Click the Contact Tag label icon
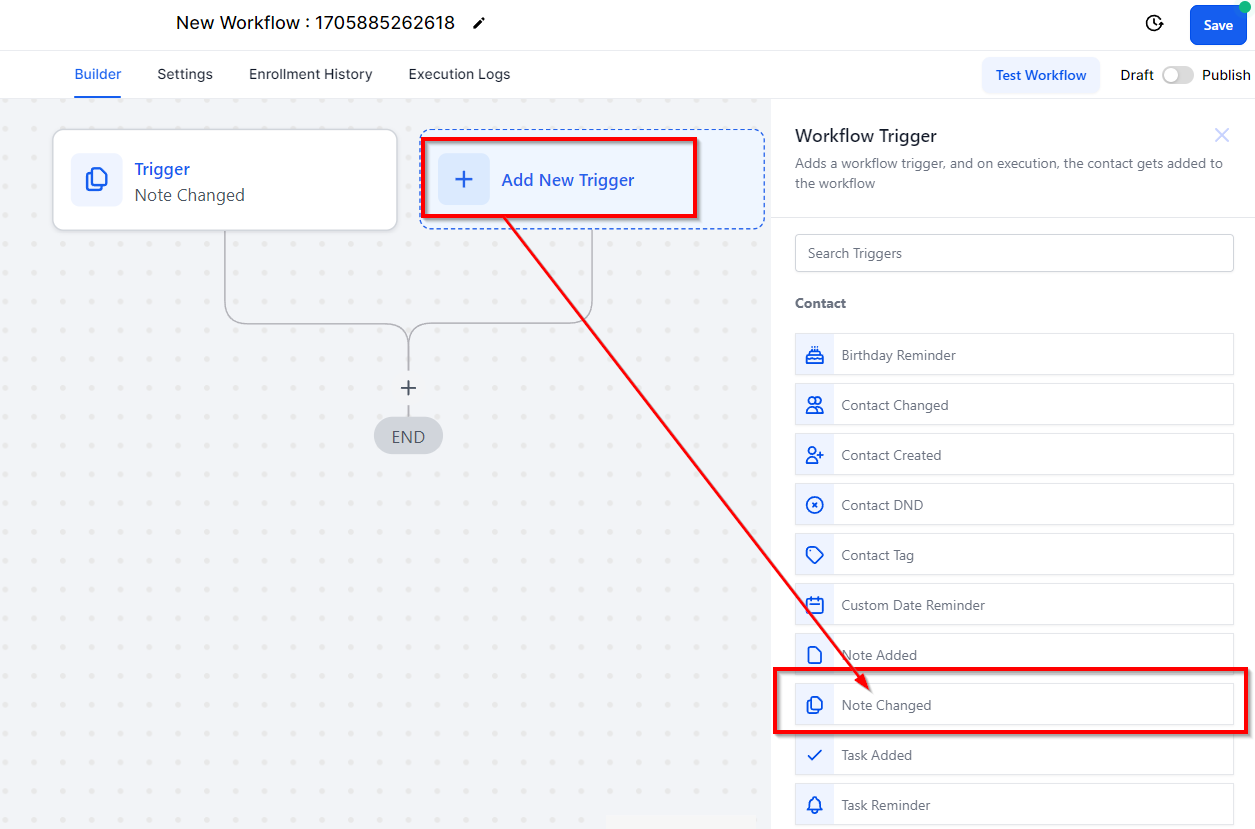This screenshot has width=1255, height=829. pyautogui.click(x=815, y=555)
